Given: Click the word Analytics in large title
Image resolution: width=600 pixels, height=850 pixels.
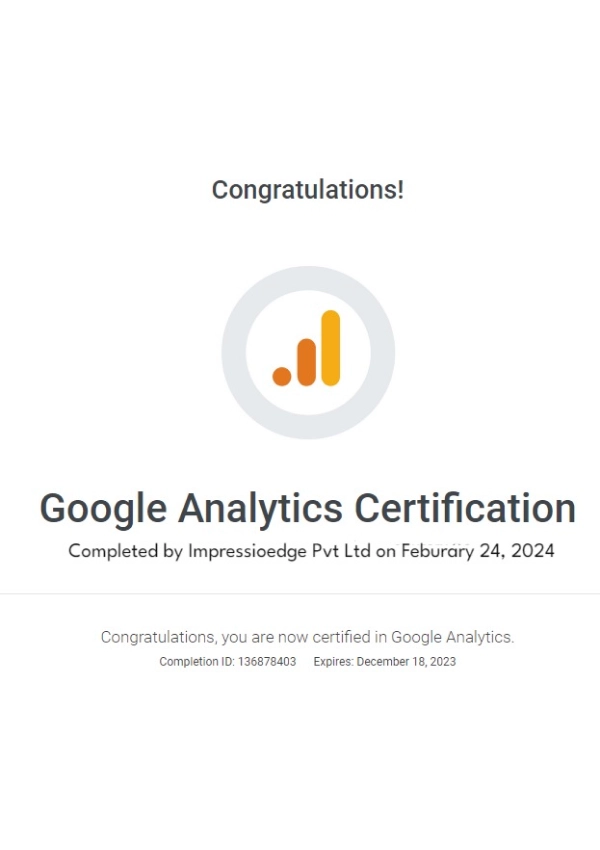Looking at the screenshot, I should (260, 510).
